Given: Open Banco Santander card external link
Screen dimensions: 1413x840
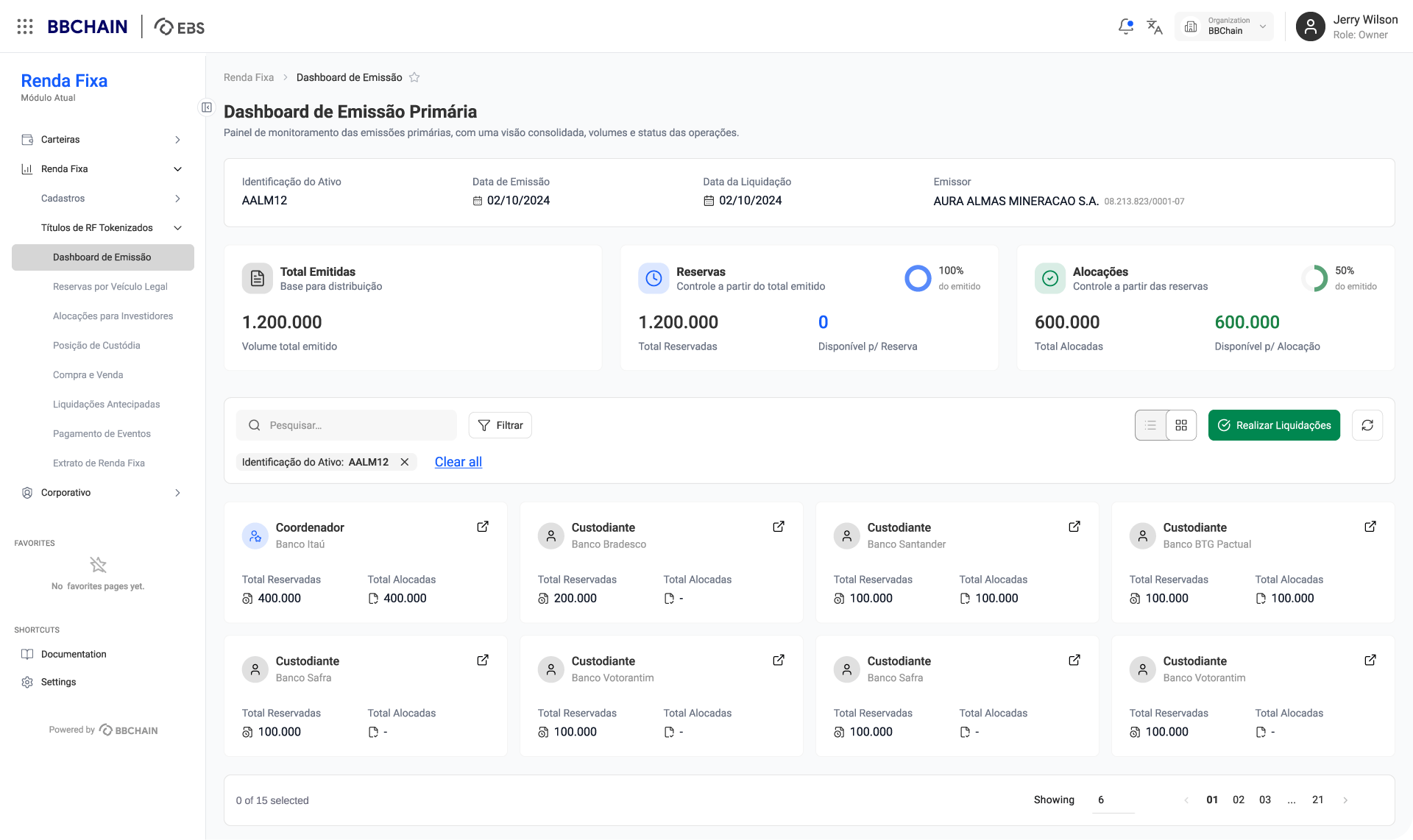Looking at the screenshot, I should 1074,527.
